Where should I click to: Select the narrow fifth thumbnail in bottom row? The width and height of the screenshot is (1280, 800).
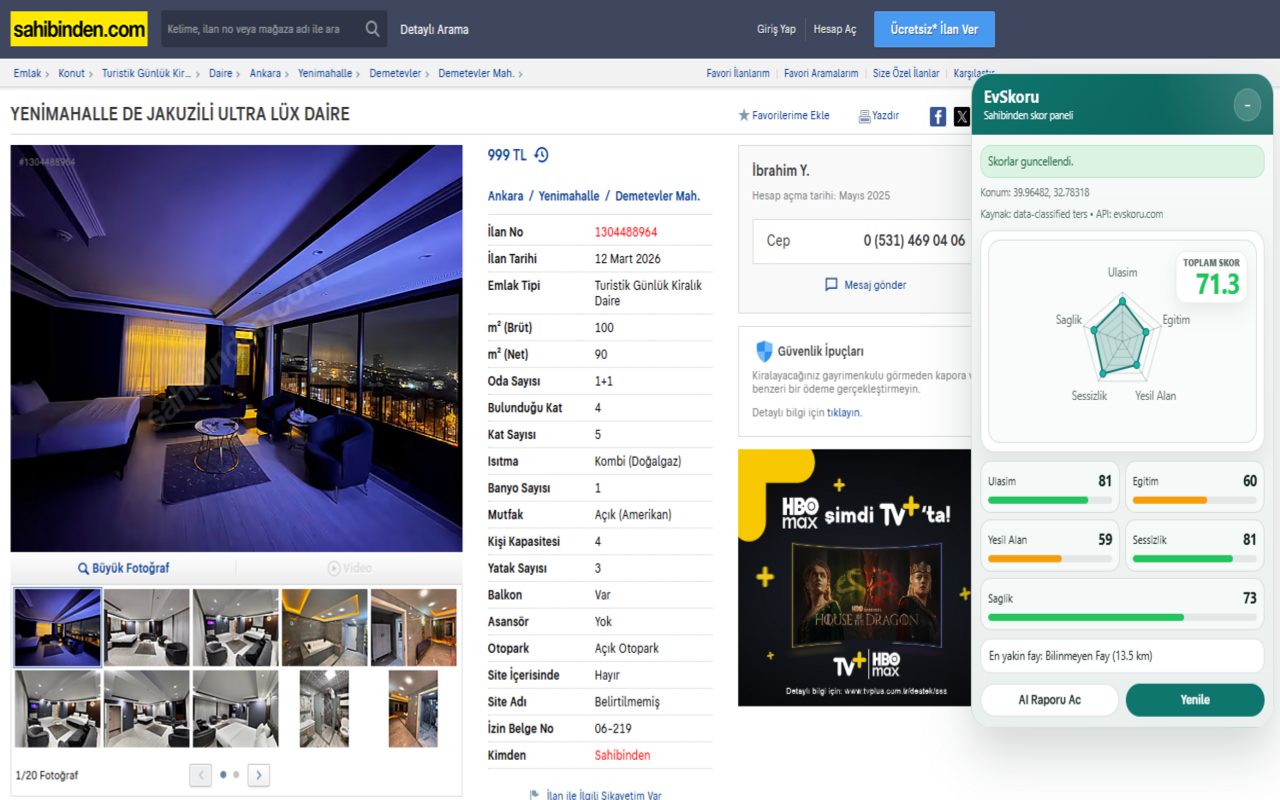click(414, 709)
